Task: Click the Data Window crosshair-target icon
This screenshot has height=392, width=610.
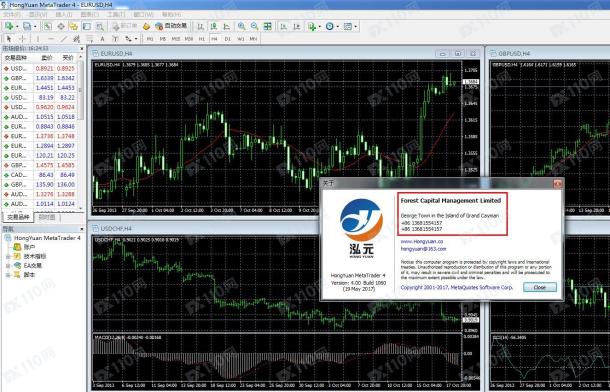Action: tap(61, 26)
